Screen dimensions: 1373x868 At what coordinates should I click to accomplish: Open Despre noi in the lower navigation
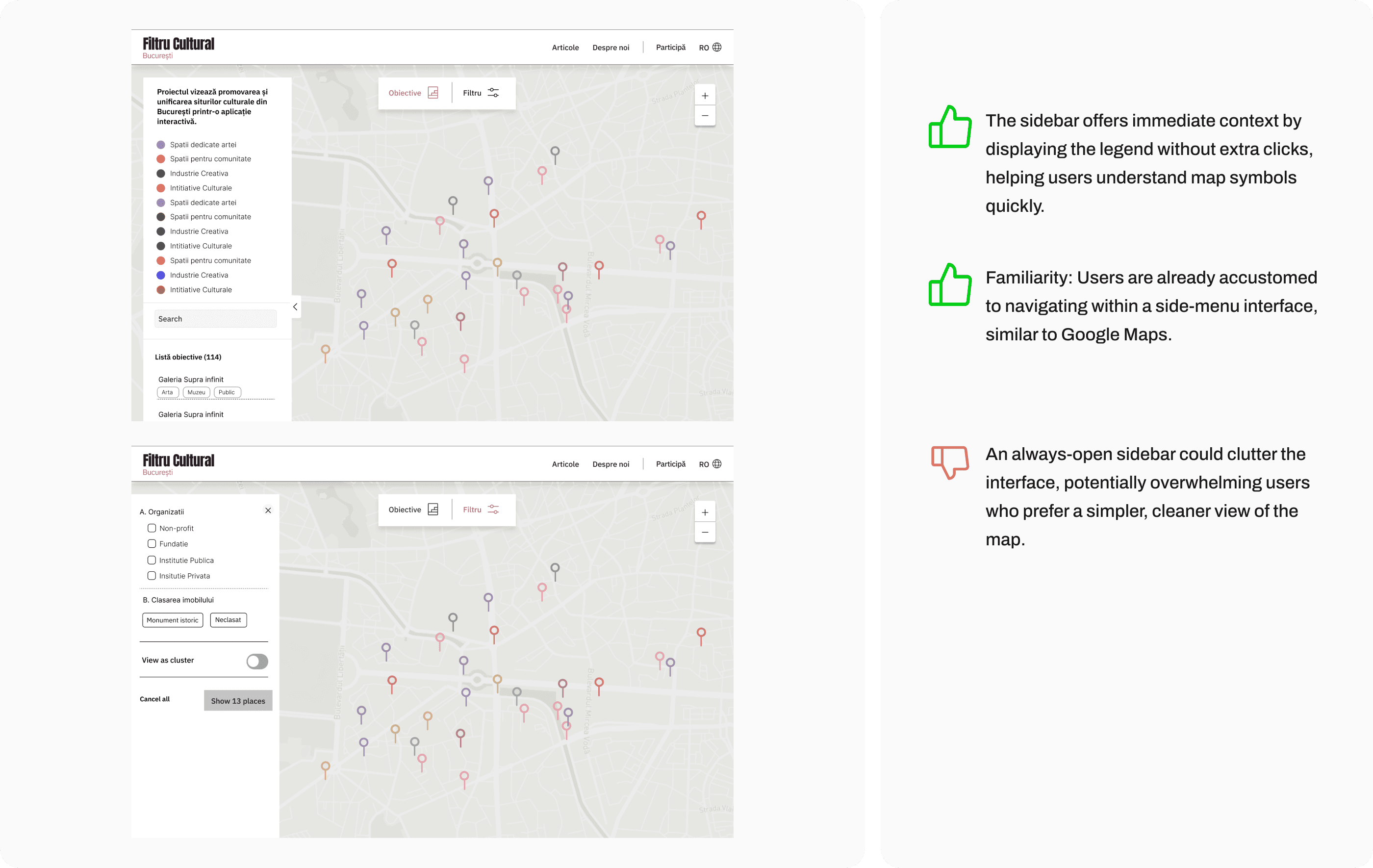pos(610,464)
